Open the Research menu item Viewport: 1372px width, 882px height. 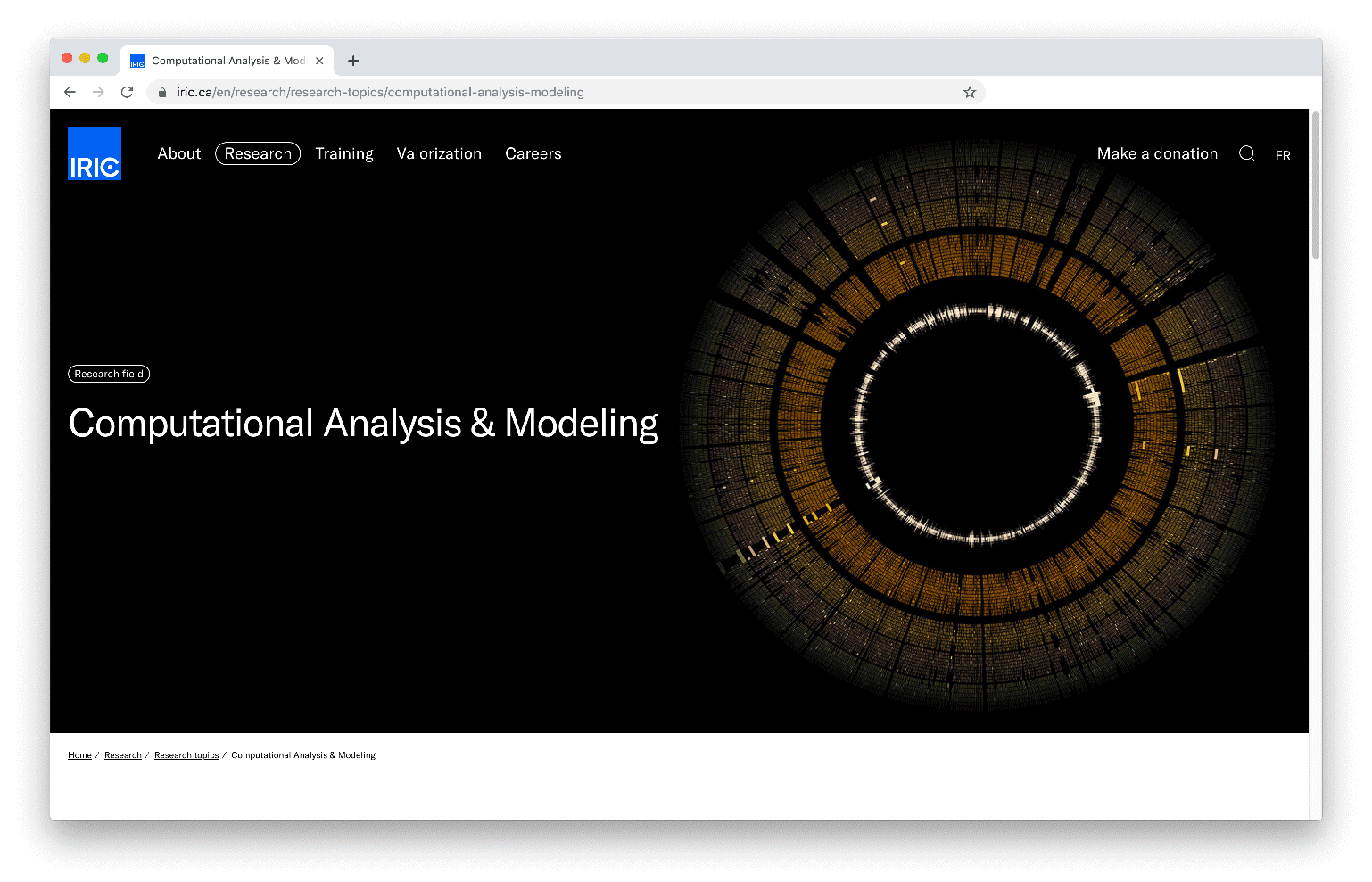pyautogui.click(x=258, y=153)
